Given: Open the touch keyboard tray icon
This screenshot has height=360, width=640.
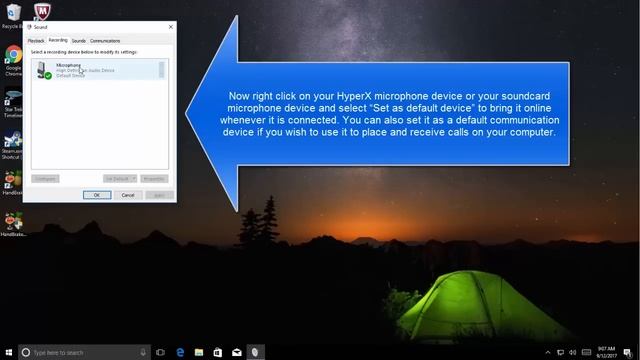Looking at the screenshot, I should point(587,353).
